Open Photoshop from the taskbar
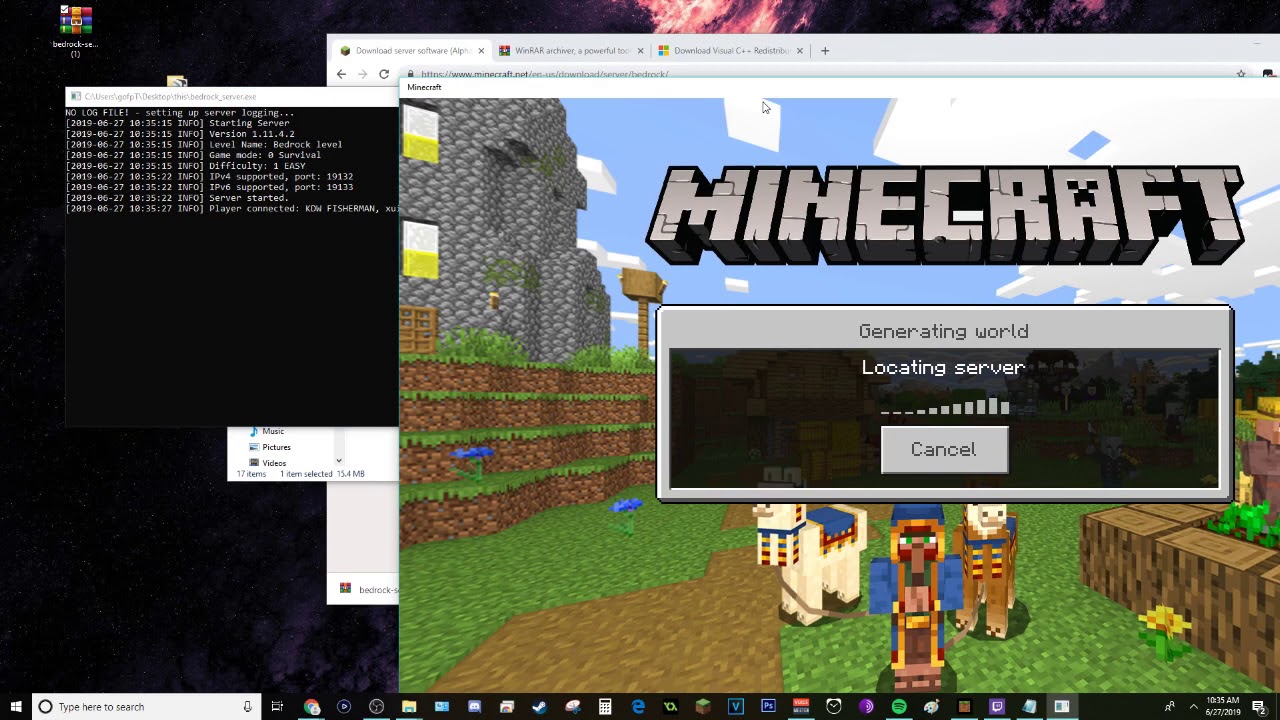This screenshot has height=720, width=1280. coord(768,707)
